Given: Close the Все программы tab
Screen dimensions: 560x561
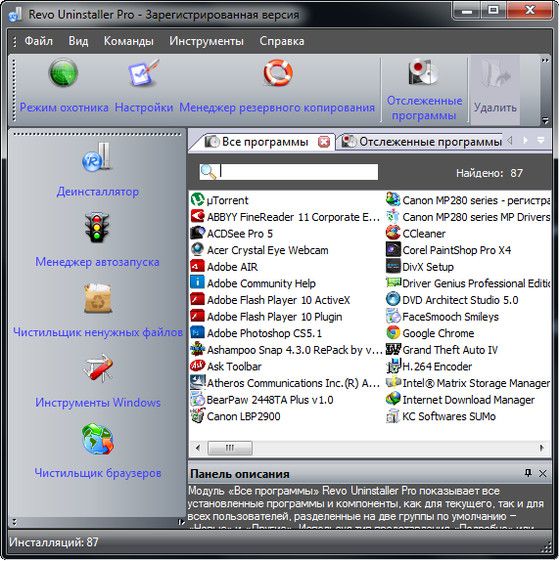Looking at the screenshot, I should coord(324,142).
